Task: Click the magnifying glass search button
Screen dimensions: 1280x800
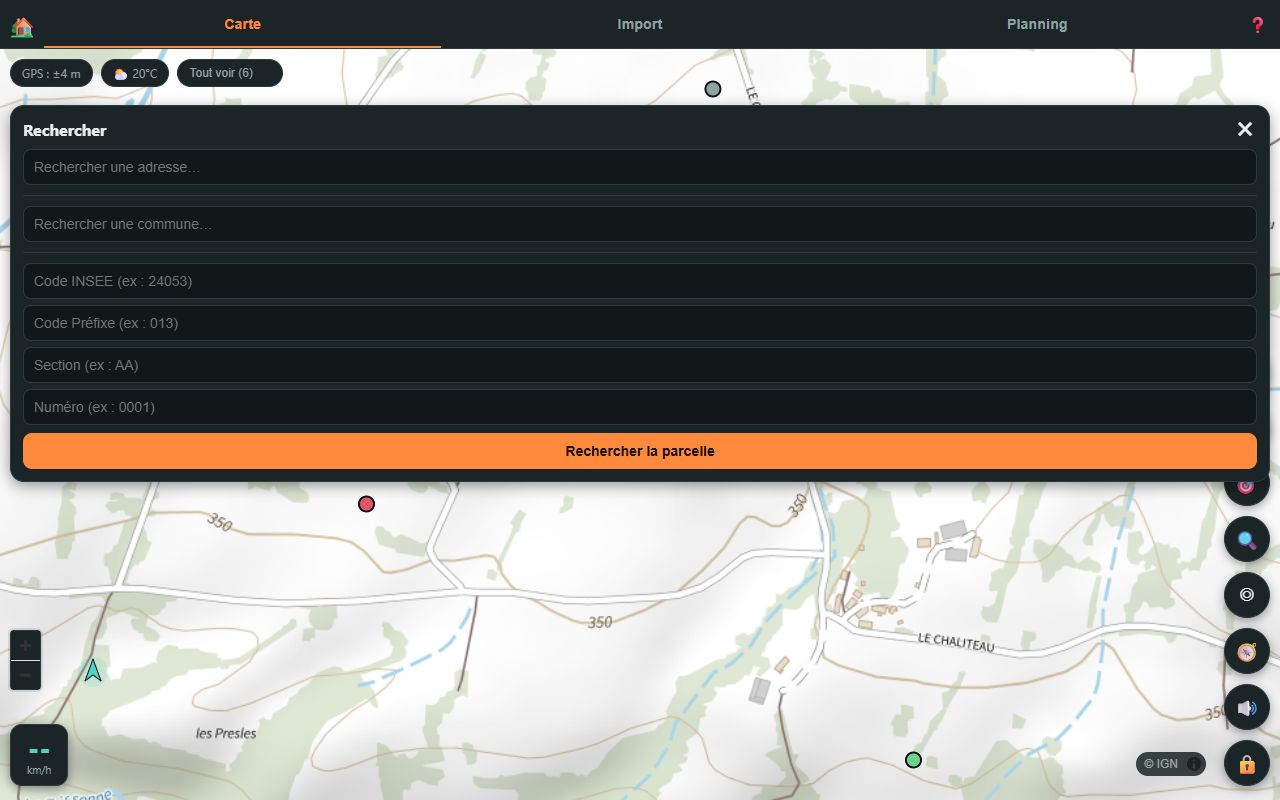Action: 1247,540
